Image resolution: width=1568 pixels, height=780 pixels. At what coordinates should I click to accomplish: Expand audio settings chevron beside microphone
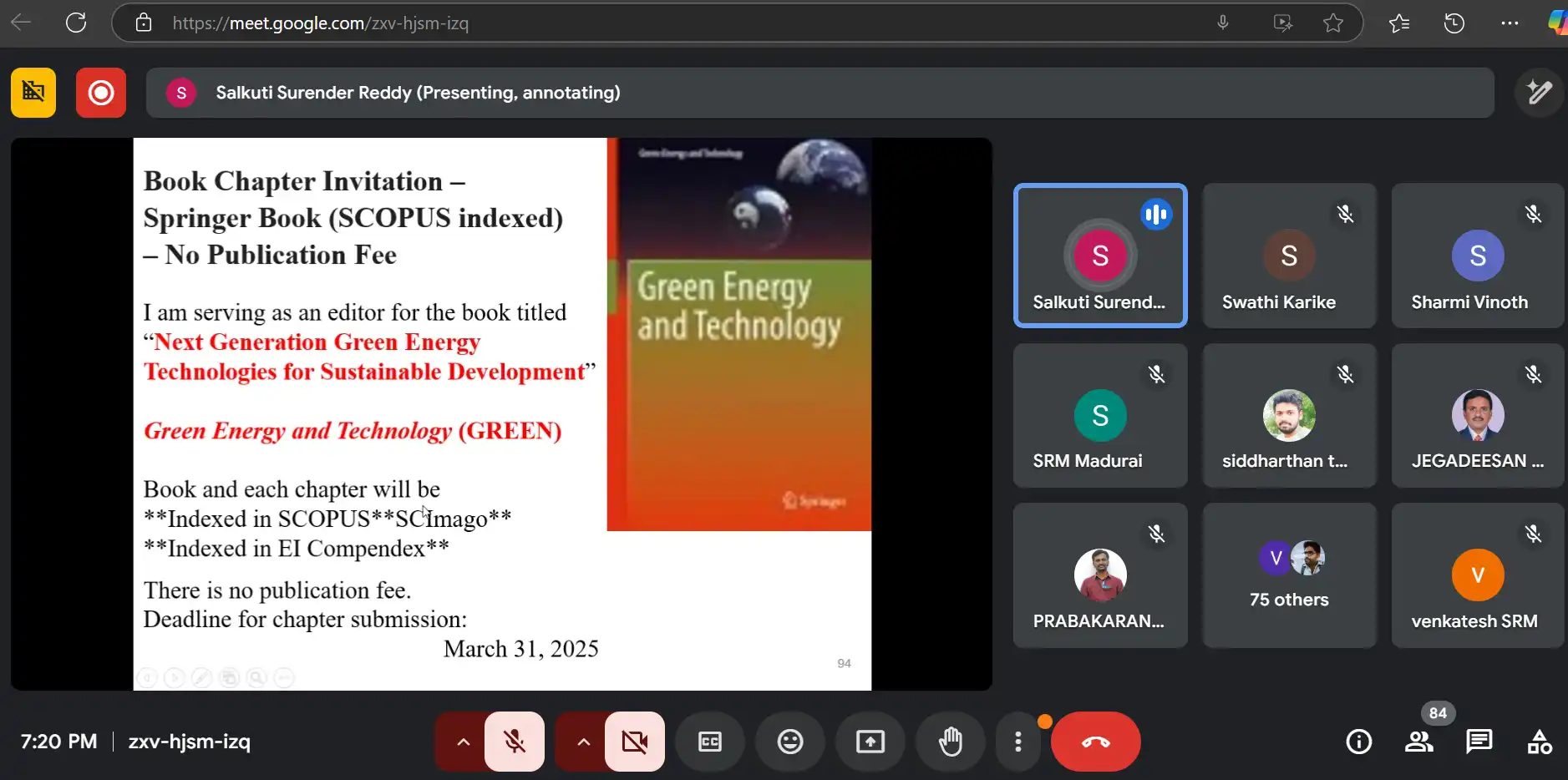(x=463, y=742)
